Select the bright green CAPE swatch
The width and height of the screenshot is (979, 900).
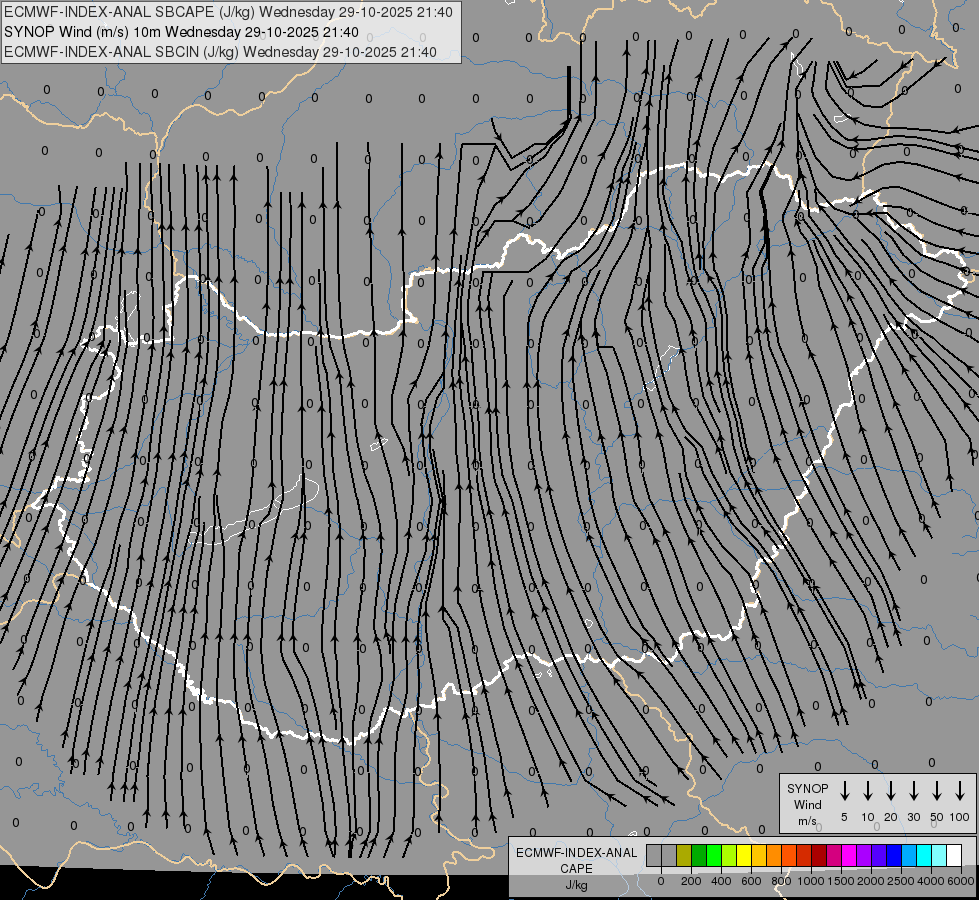click(714, 855)
